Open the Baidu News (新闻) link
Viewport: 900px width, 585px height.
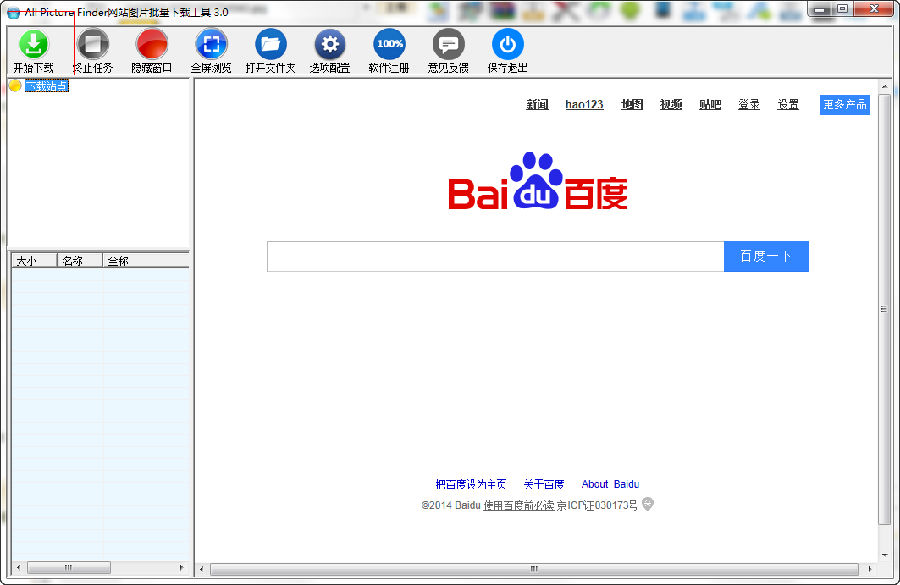pos(537,104)
